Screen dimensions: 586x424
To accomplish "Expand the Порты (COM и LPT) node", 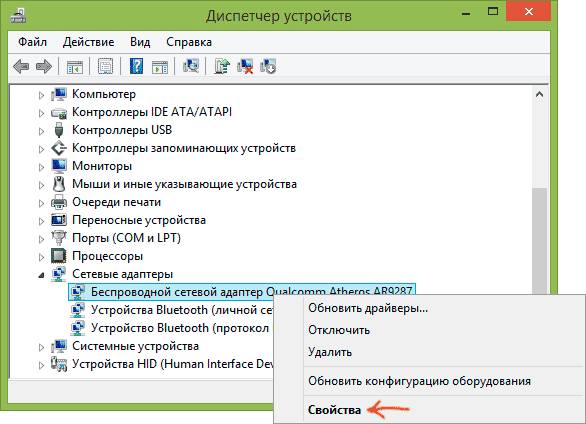I will tap(41, 239).
